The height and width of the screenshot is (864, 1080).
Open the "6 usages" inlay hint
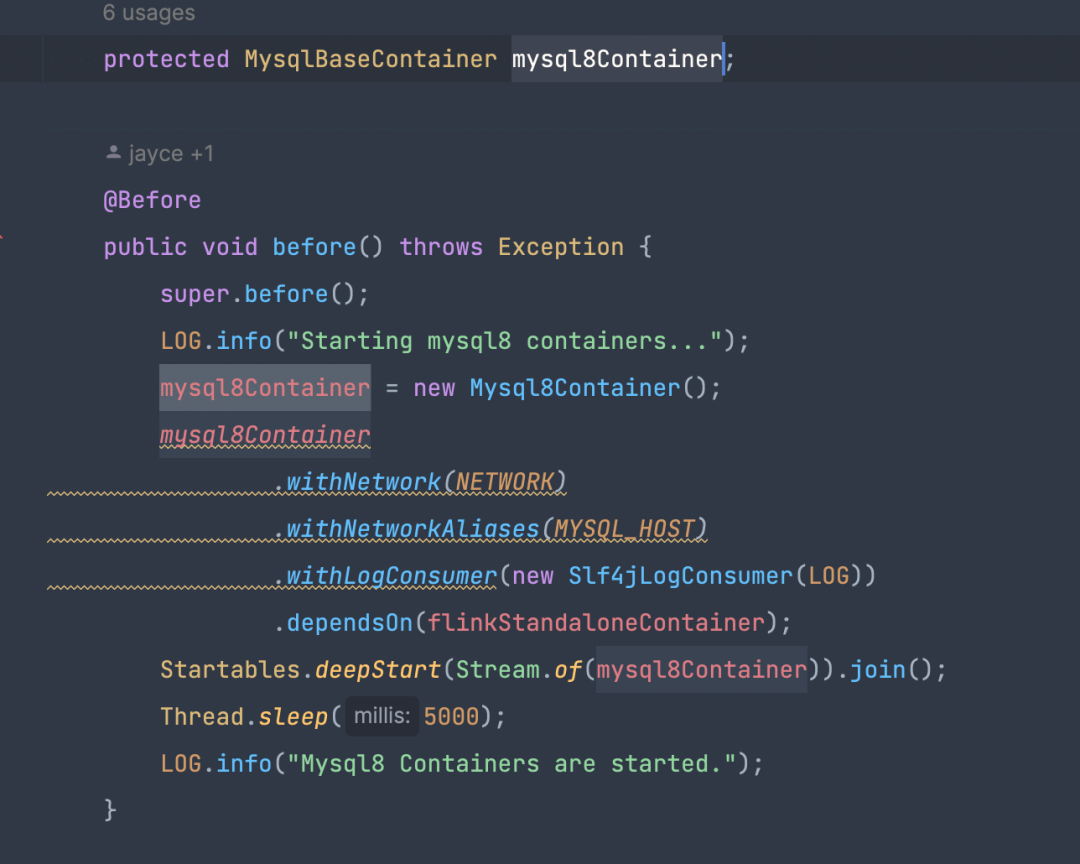click(149, 13)
